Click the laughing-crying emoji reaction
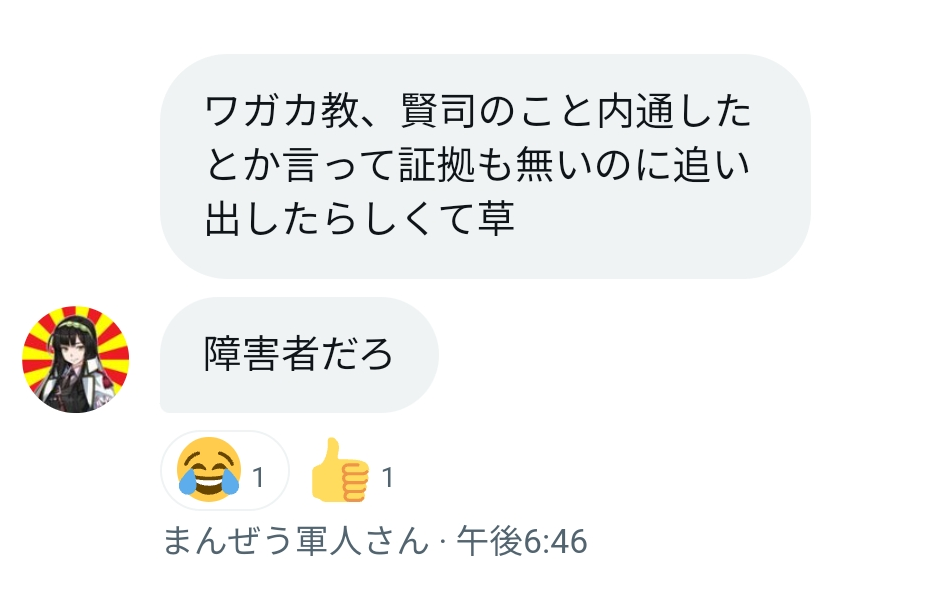The width and height of the screenshot is (945, 600). 209,469
